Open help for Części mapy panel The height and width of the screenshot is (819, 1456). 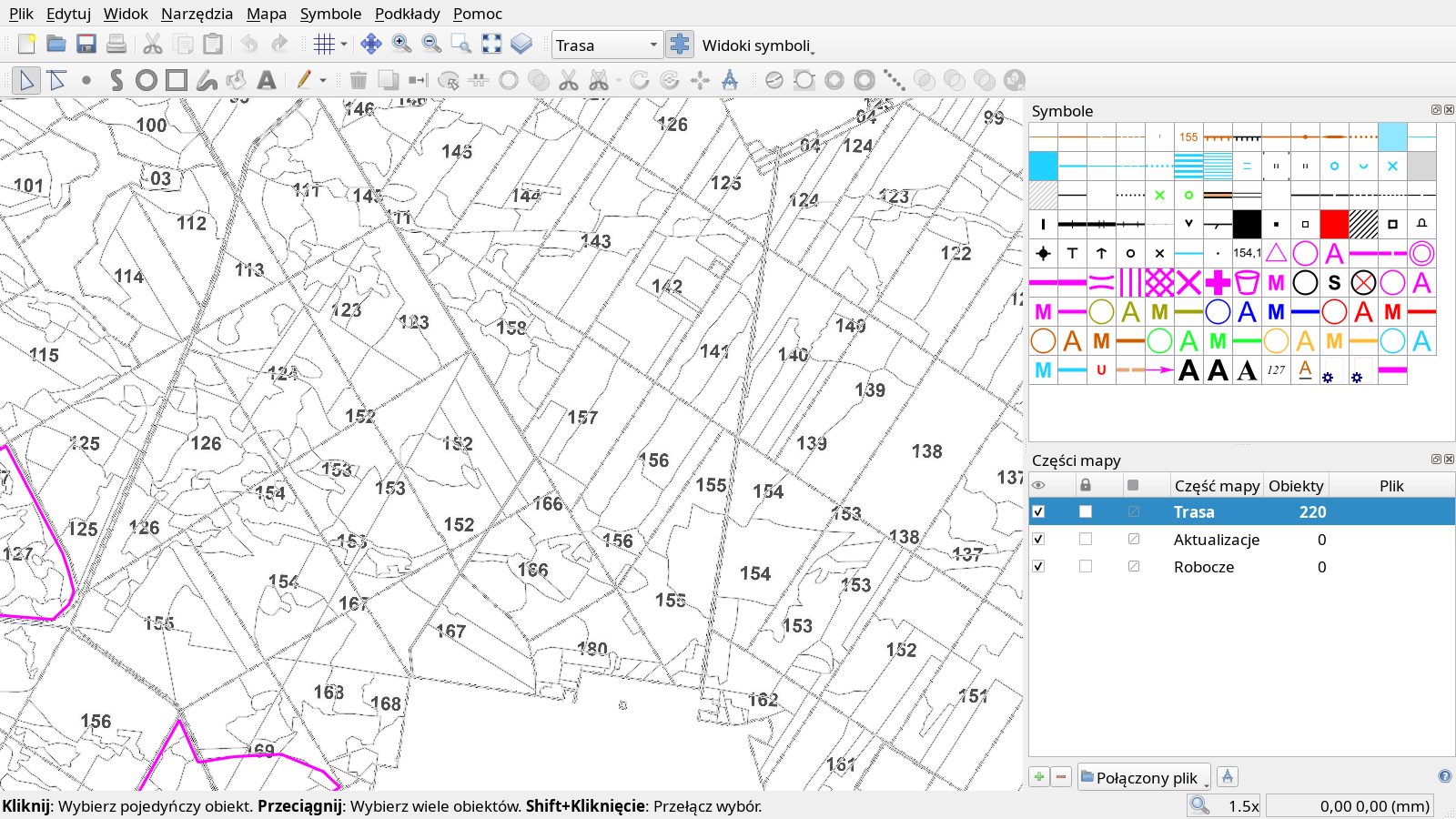[1444, 776]
